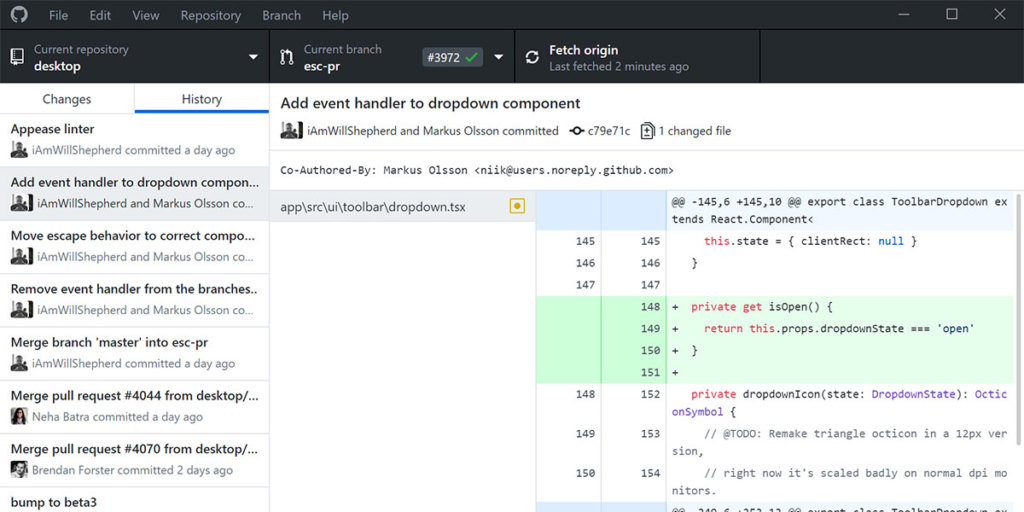Click the pull request #3972 status badge
The height and width of the screenshot is (512, 1024).
[451, 58]
